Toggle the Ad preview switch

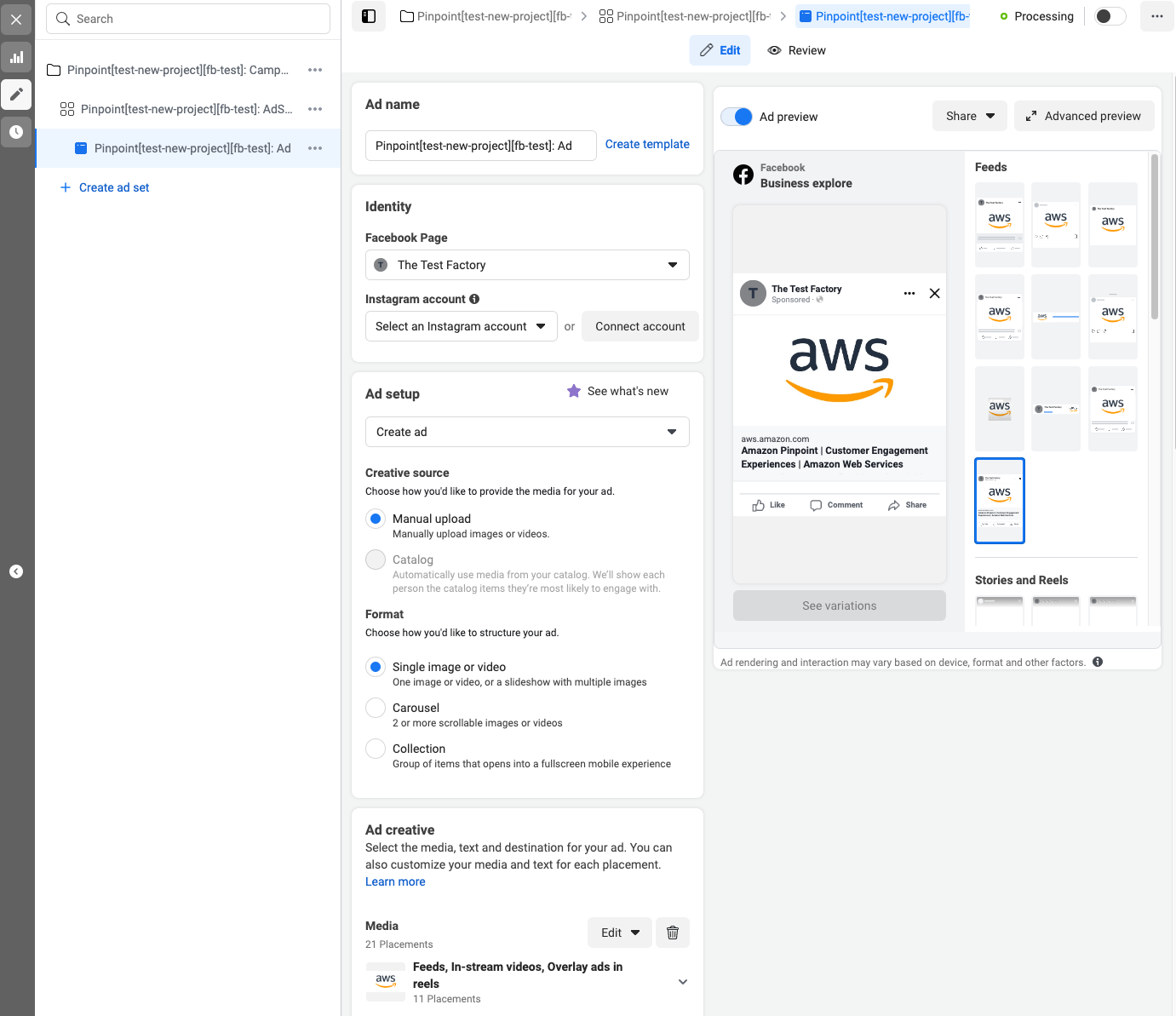point(737,117)
